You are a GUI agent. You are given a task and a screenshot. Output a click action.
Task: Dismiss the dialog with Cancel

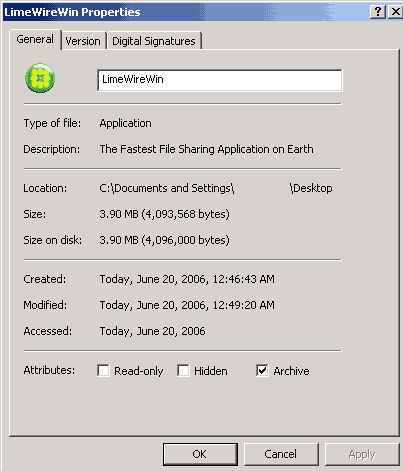tap(281, 454)
